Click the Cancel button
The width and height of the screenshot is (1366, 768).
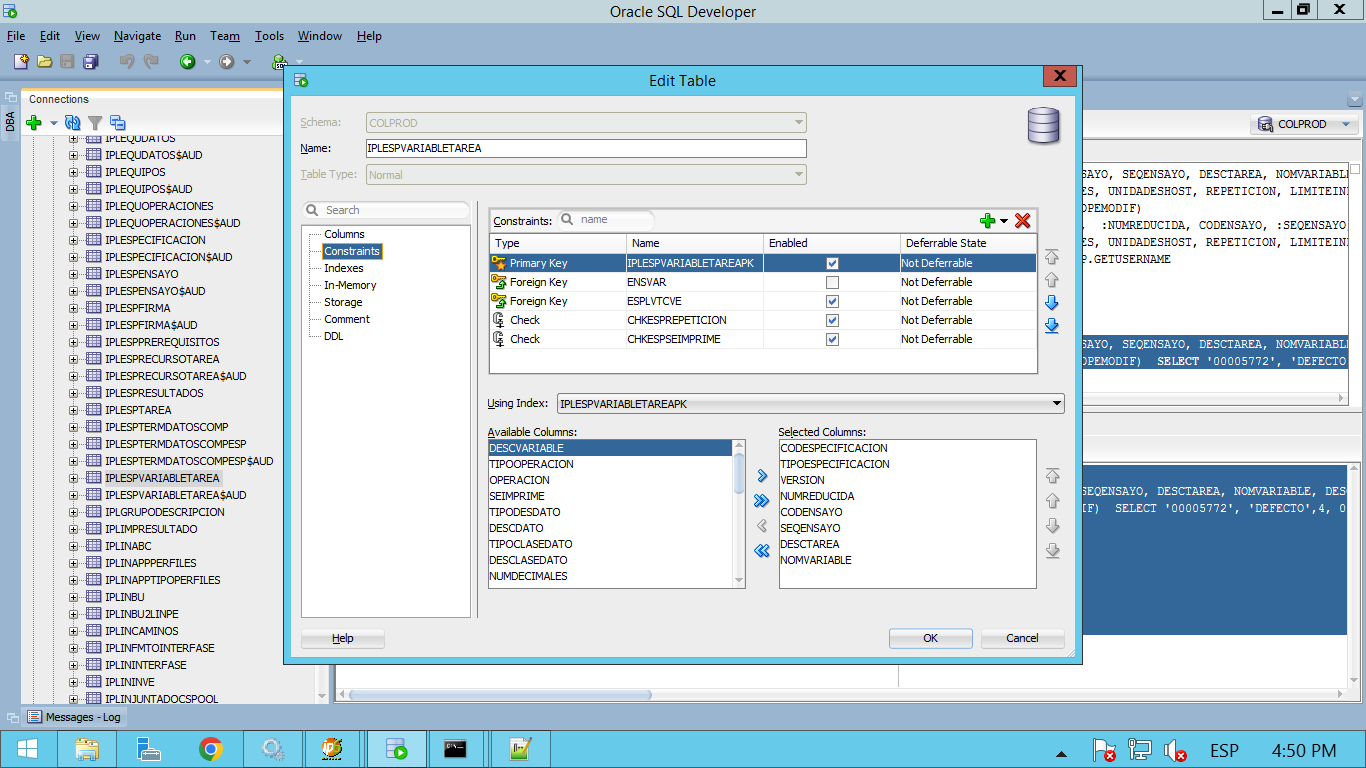1022,638
